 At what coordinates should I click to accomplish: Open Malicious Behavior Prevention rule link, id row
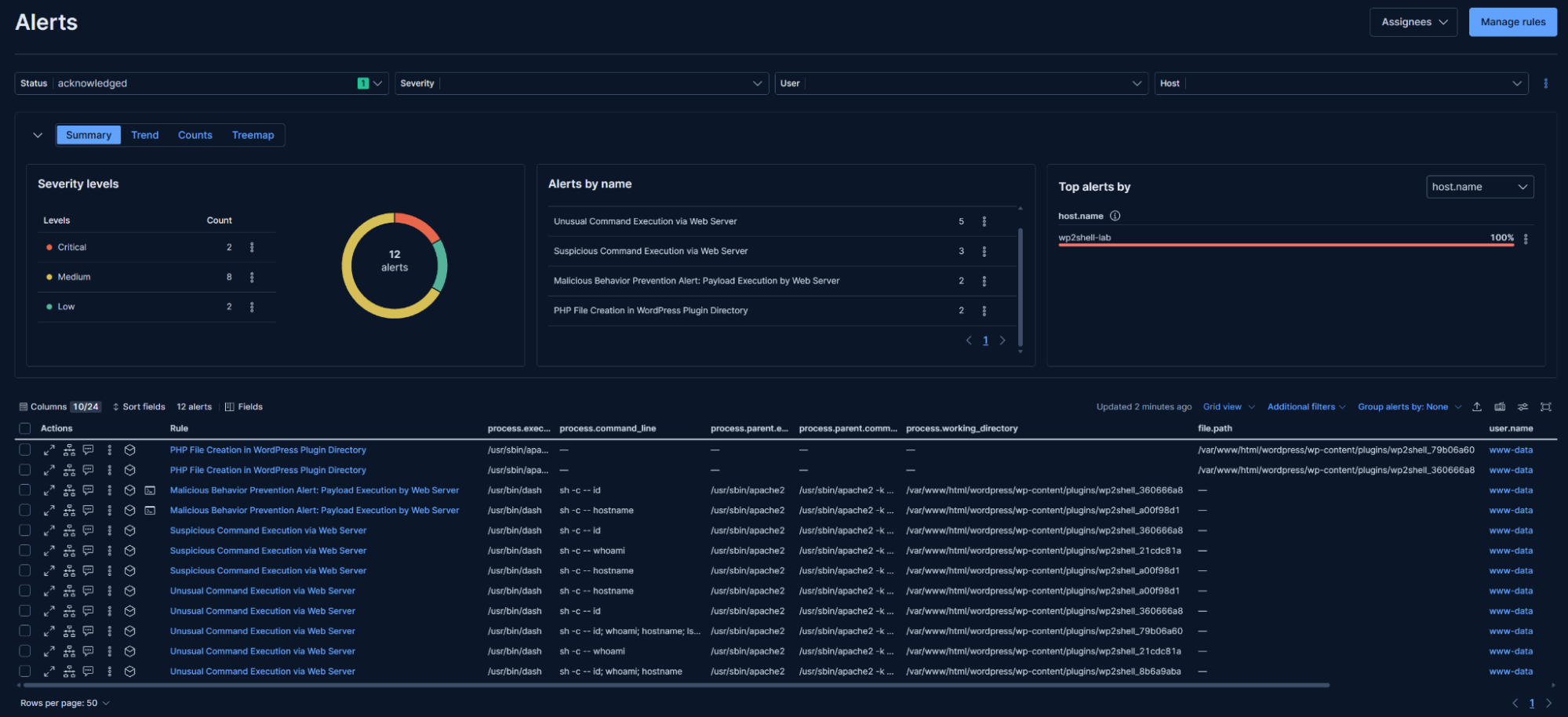[315, 490]
